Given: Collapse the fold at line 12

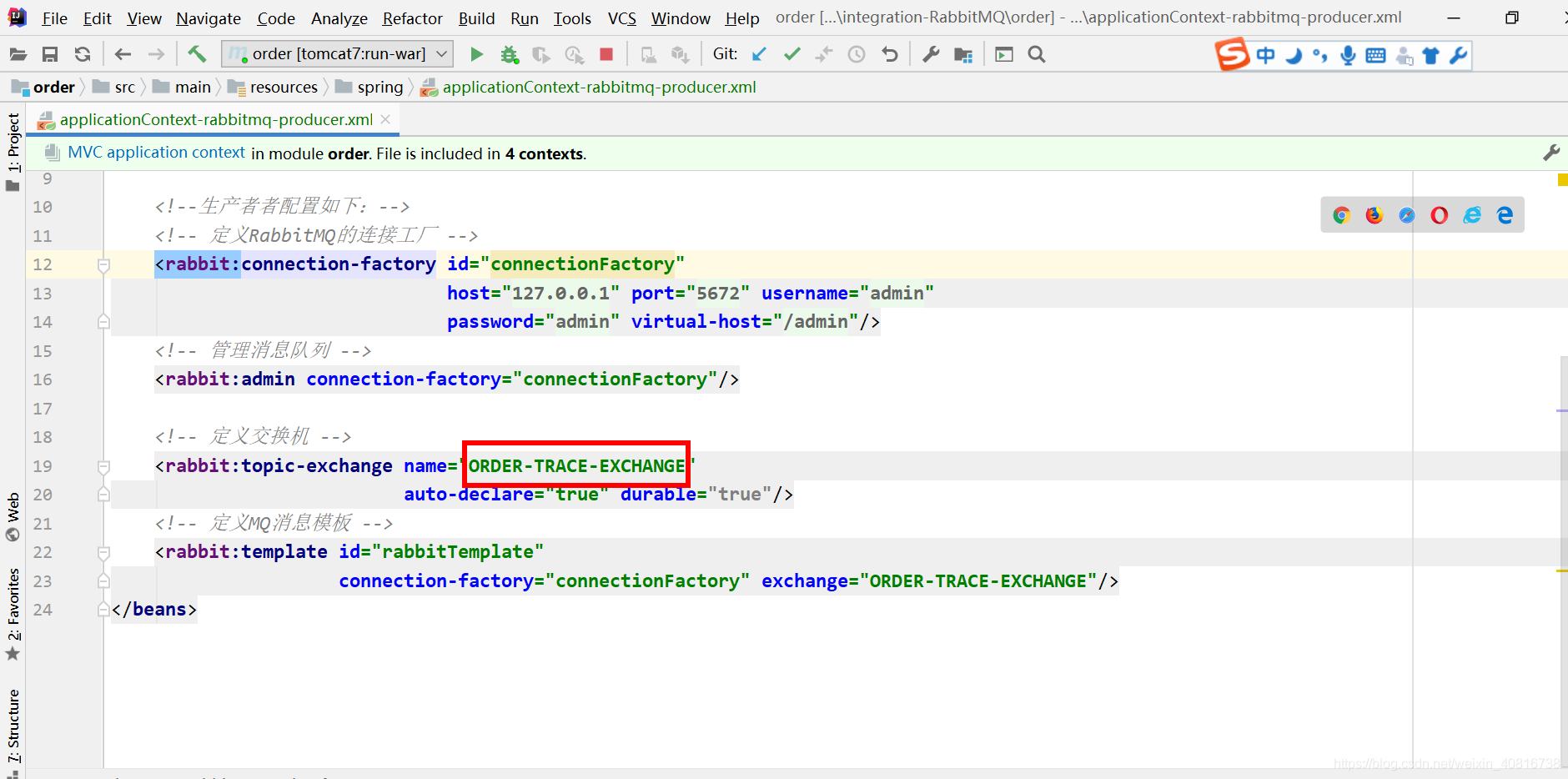Looking at the screenshot, I should coord(103,265).
